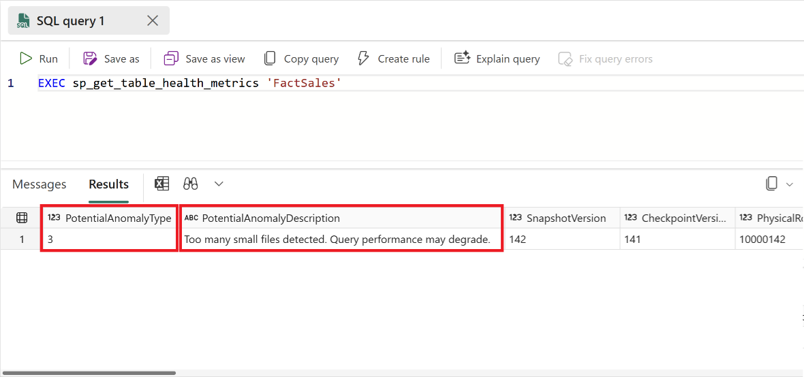Viewport: 804px width, 377px height.
Task: Copy the query text
Action: click(301, 59)
